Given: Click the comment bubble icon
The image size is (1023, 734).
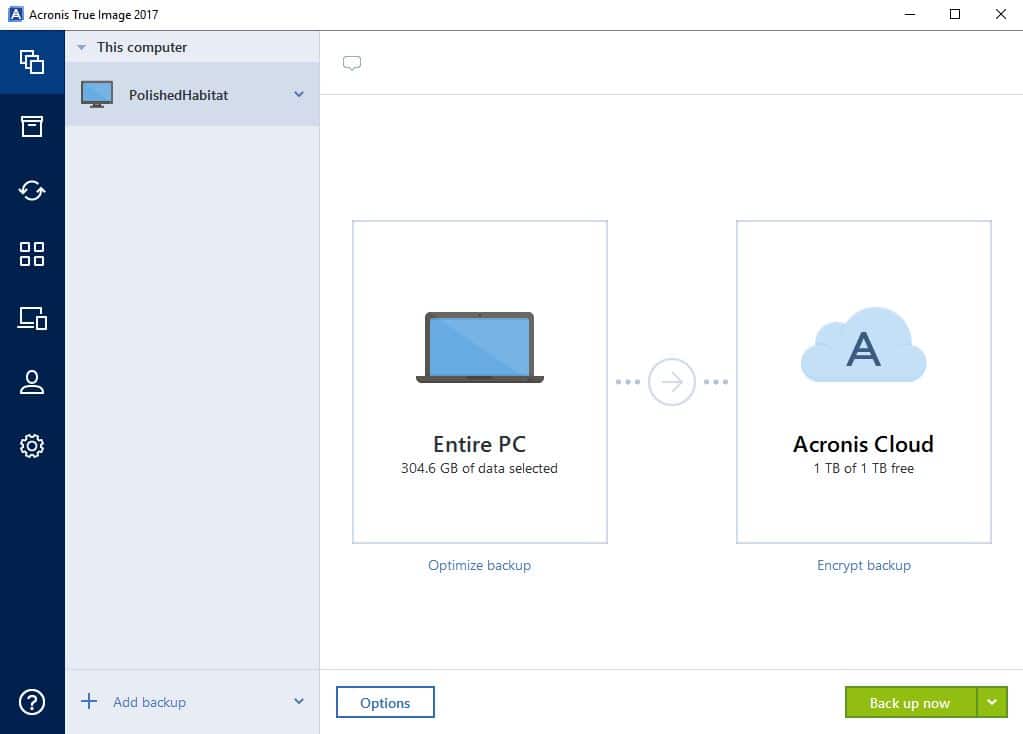Looking at the screenshot, I should (352, 63).
